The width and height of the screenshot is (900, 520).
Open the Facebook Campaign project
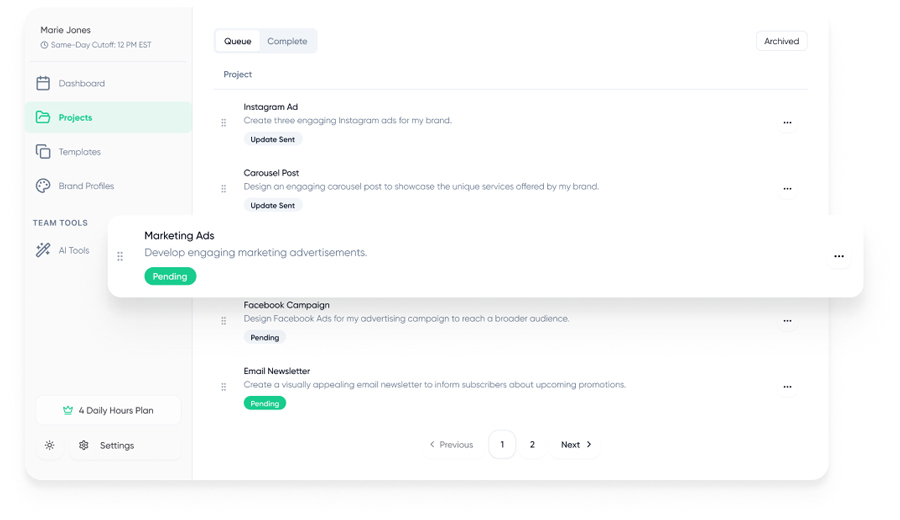287,305
